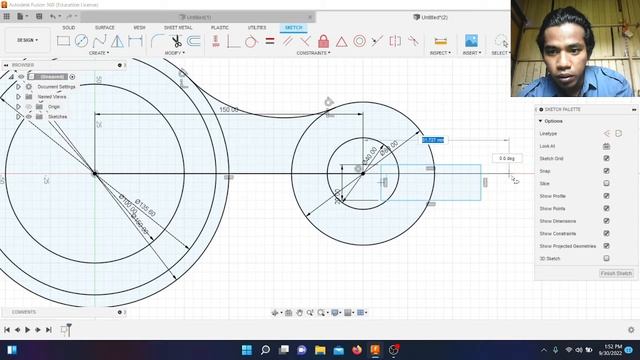640x360 pixels.
Task: Apply Equal constraint
Action: click(x=270, y=41)
